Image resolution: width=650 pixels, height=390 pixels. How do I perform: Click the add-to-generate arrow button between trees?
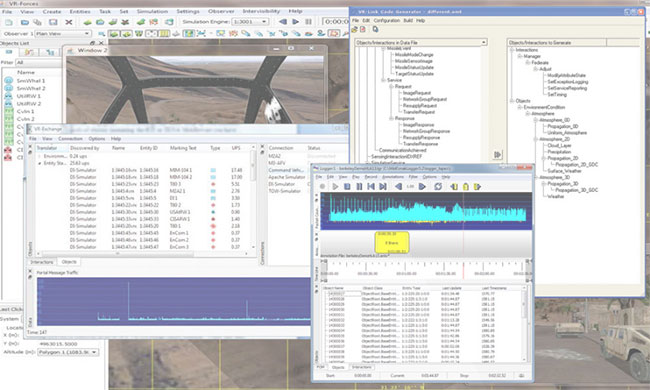(497, 155)
